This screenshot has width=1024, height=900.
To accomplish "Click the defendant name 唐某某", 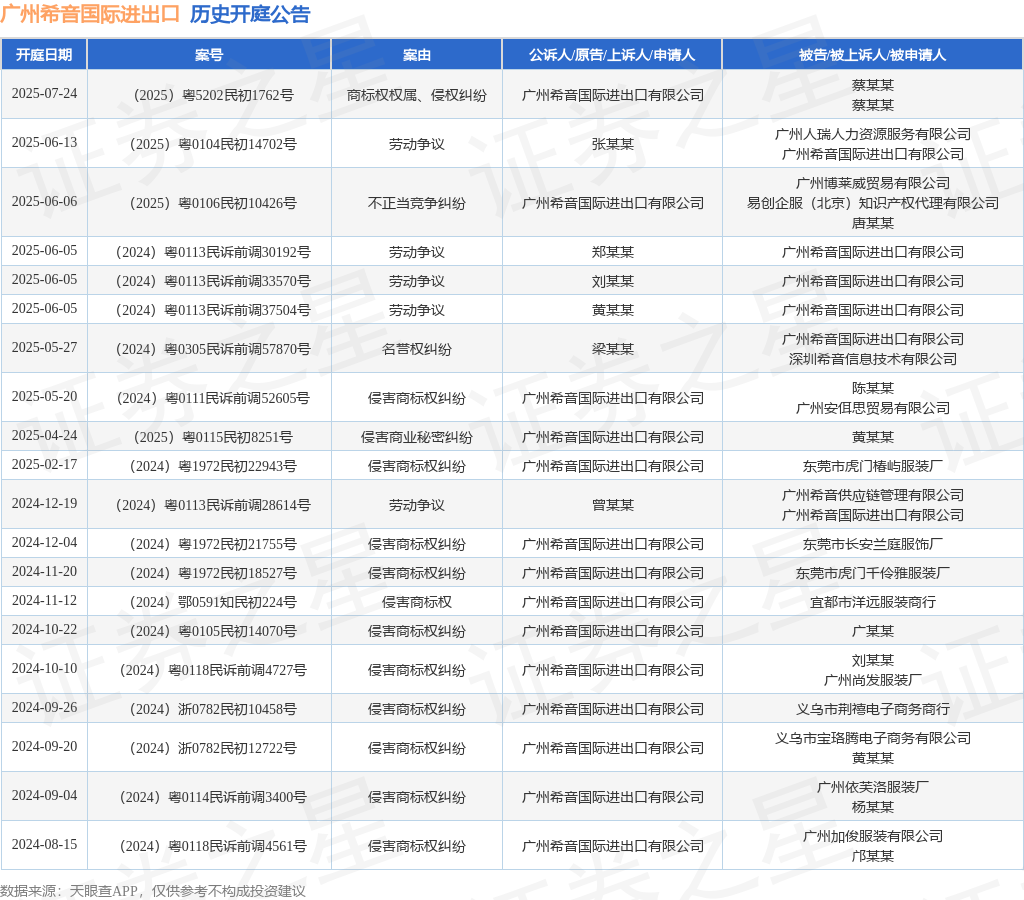I will [x=872, y=223].
